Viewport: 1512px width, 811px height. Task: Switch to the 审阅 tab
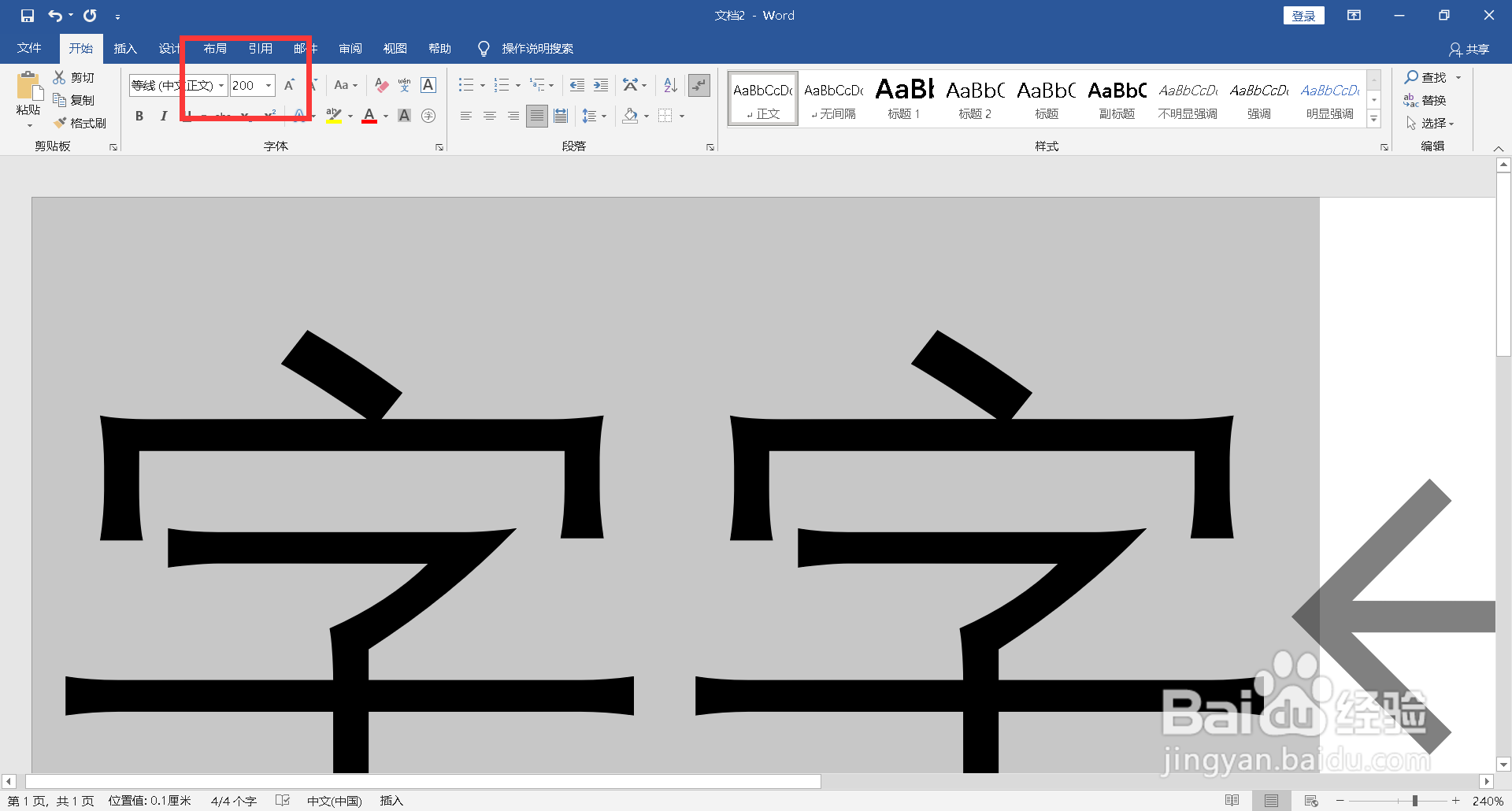click(x=350, y=49)
